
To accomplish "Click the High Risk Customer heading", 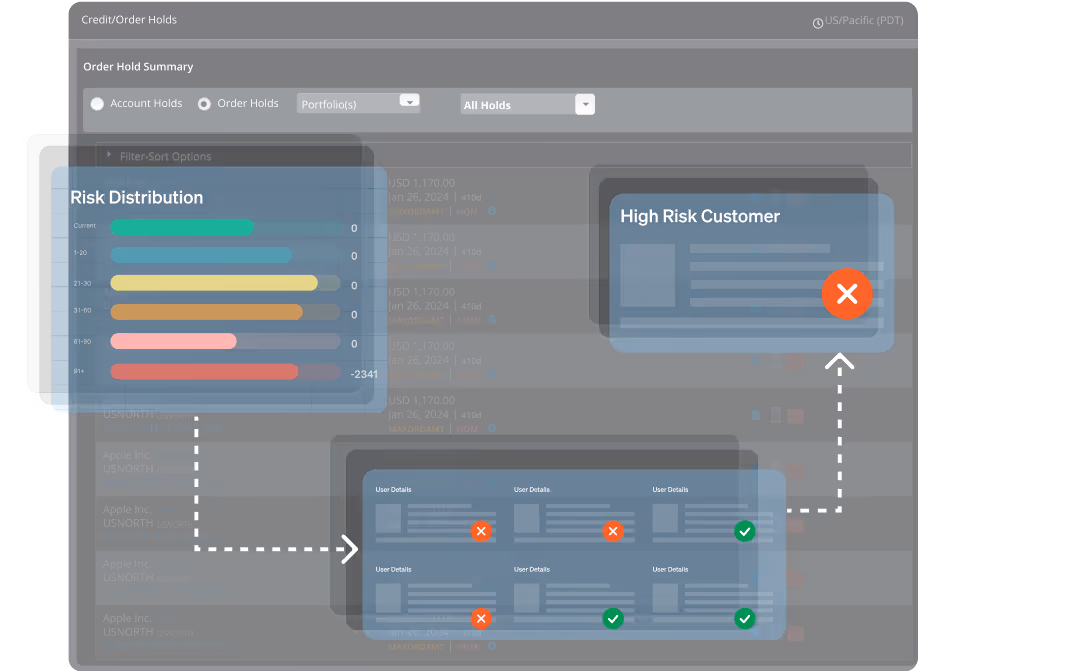I will coord(700,216).
